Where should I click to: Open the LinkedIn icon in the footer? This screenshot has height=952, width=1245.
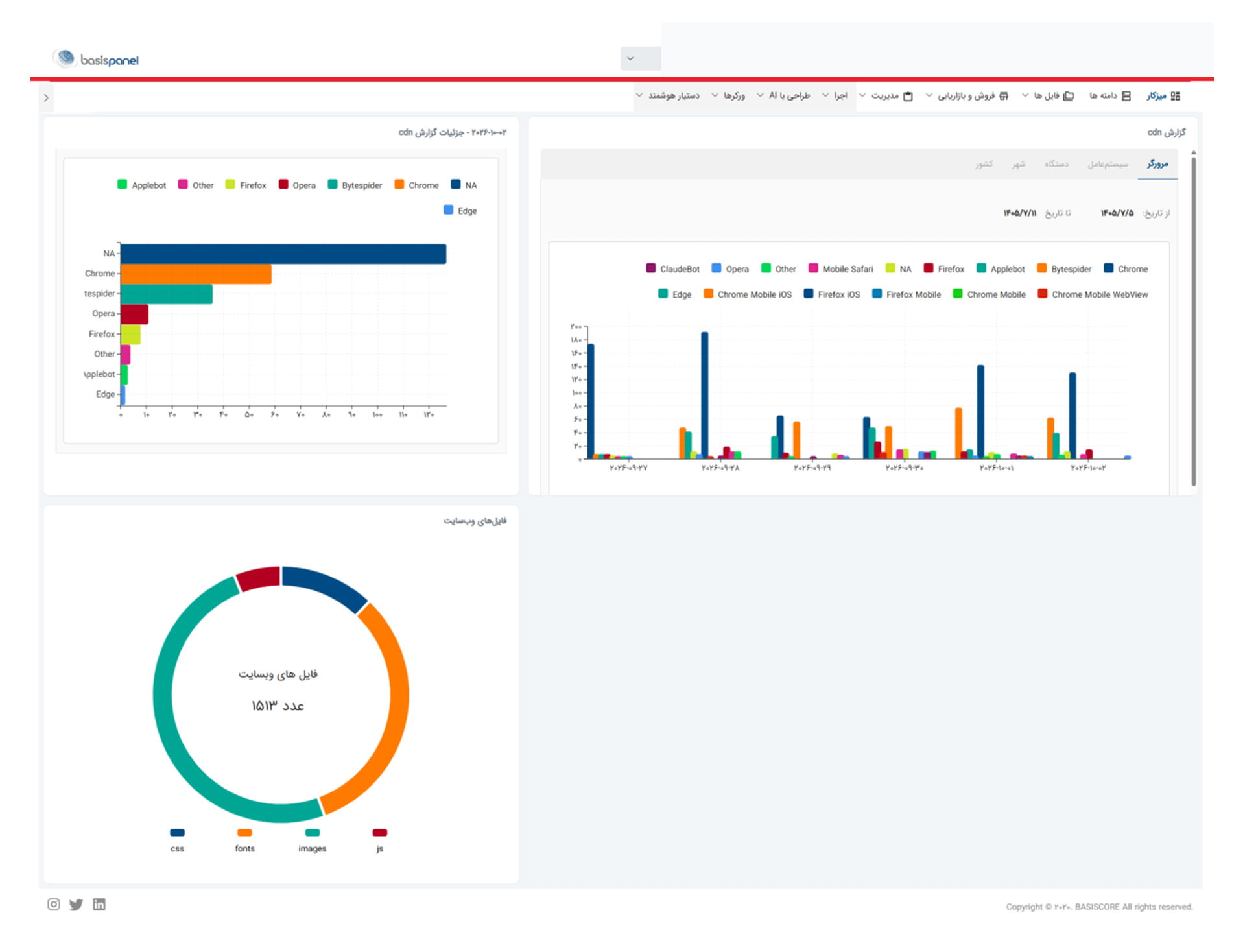[x=99, y=904]
